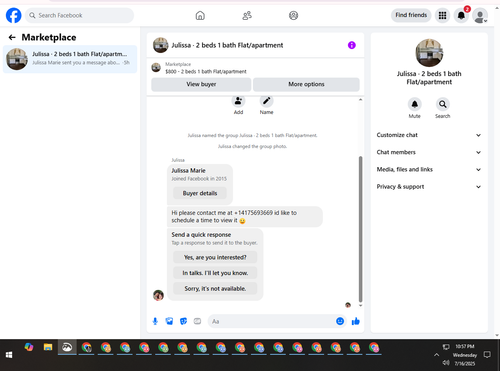This screenshot has width=500, height=371.
Task: Click sender avatar beside quick responses
Action: pos(158,295)
